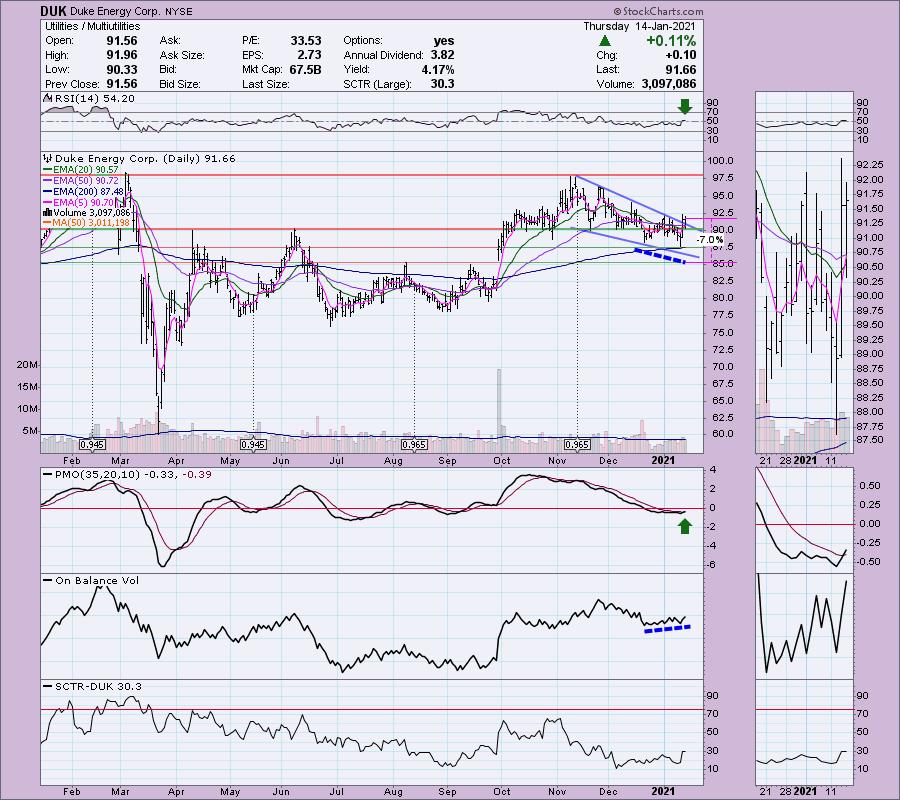
Task: Click the Last label in the header
Action: [x=607, y=69]
